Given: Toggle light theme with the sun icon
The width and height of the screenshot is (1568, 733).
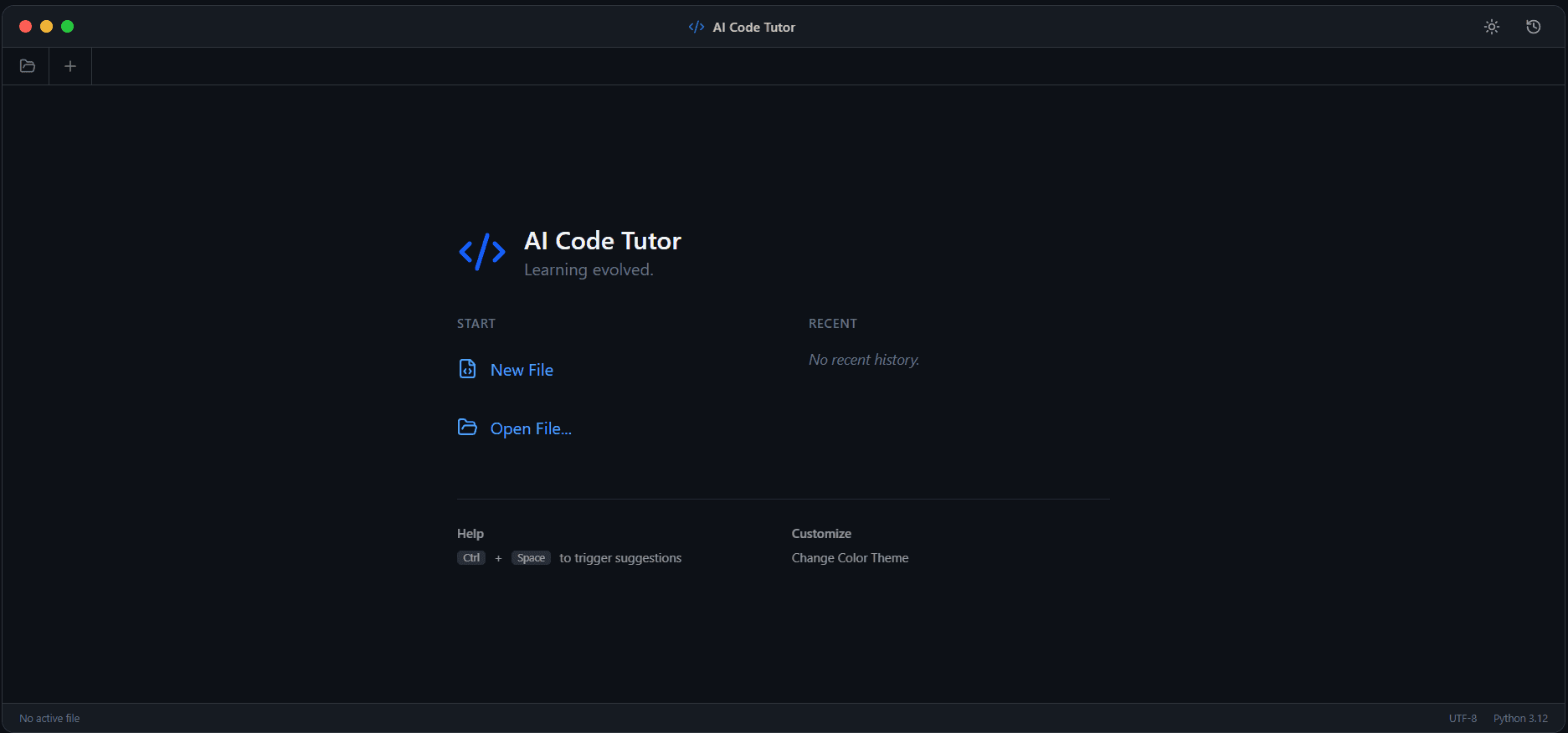Looking at the screenshot, I should click(x=1492, y=27).
